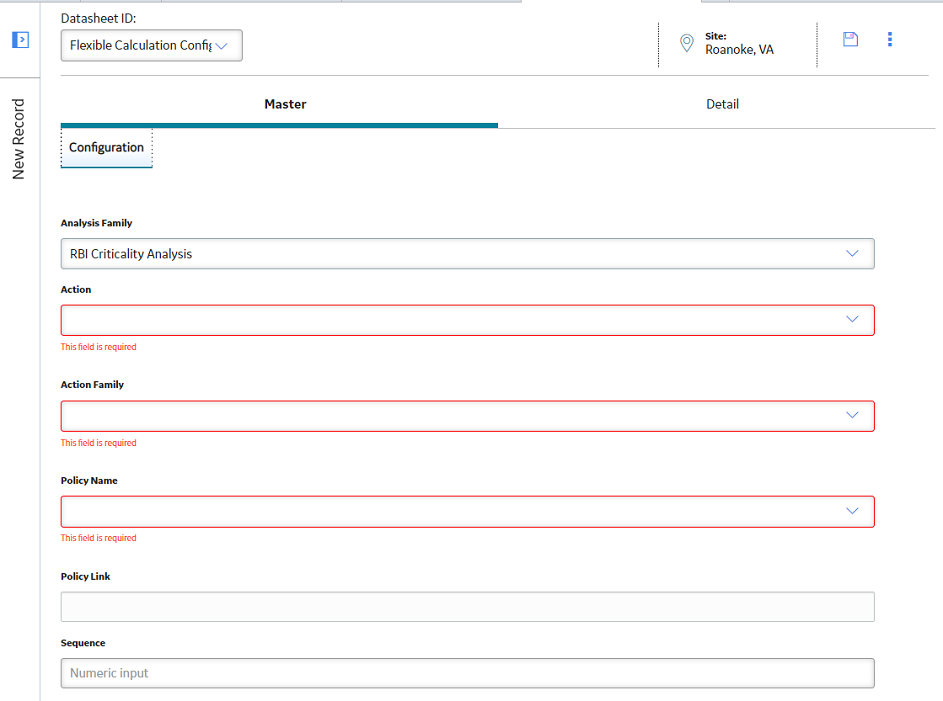Expand the Action Family dropdown chevron

click(x=852, y=415)
